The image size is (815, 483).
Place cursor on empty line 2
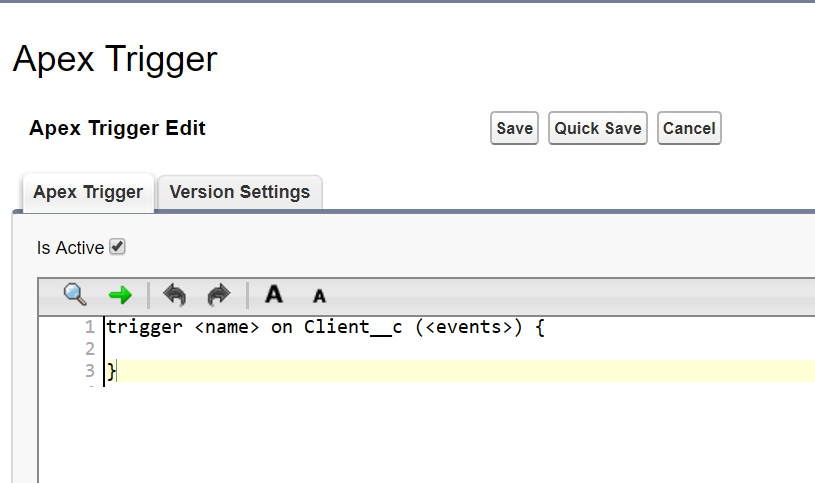pyautogui.click(x=300, y=349)
